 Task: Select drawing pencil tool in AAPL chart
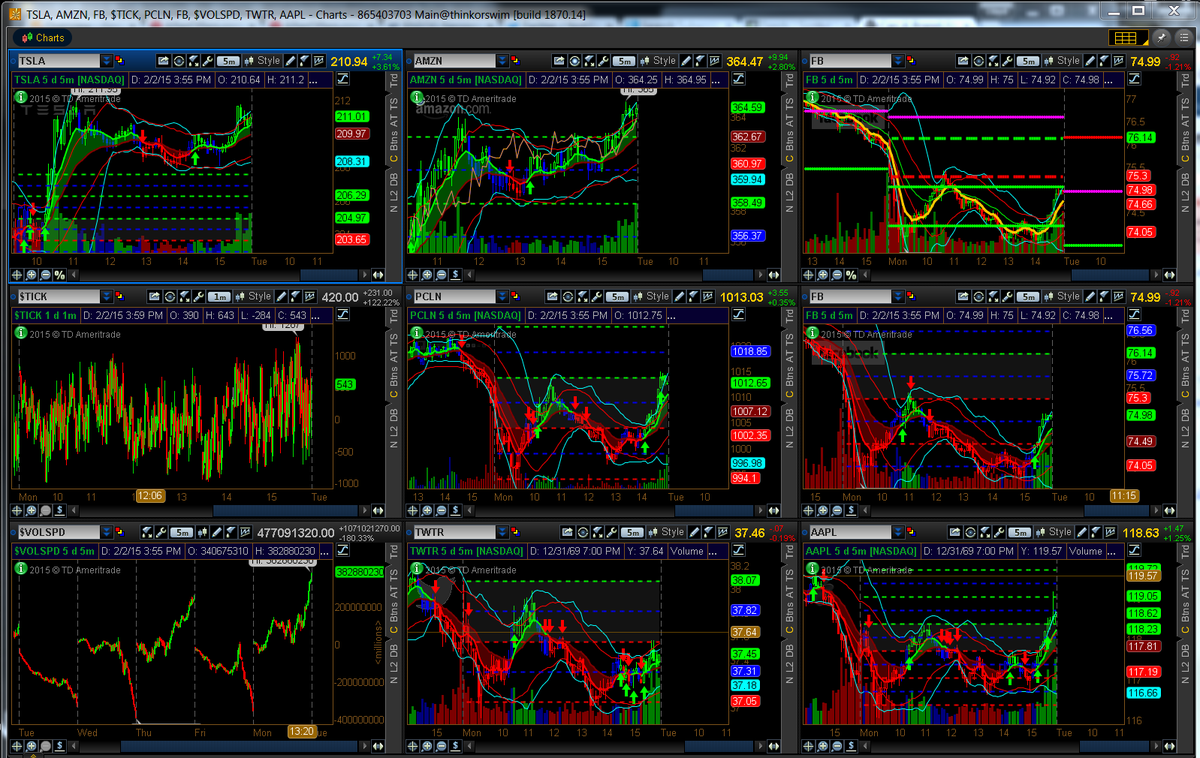pyautogui.click(x=1082, y=533)
